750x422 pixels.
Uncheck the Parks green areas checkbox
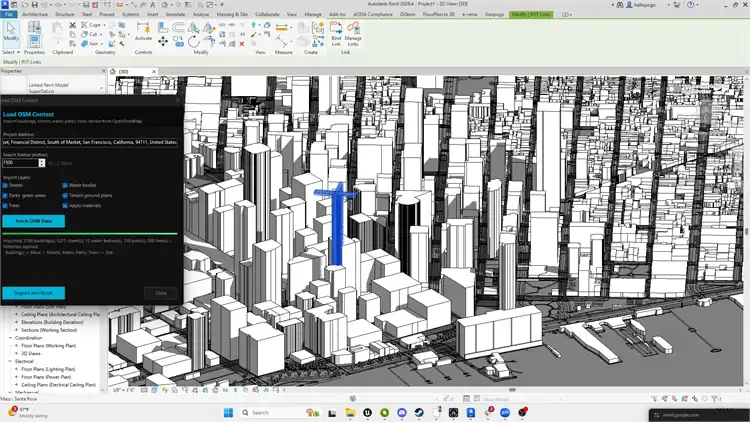point(5,196)
